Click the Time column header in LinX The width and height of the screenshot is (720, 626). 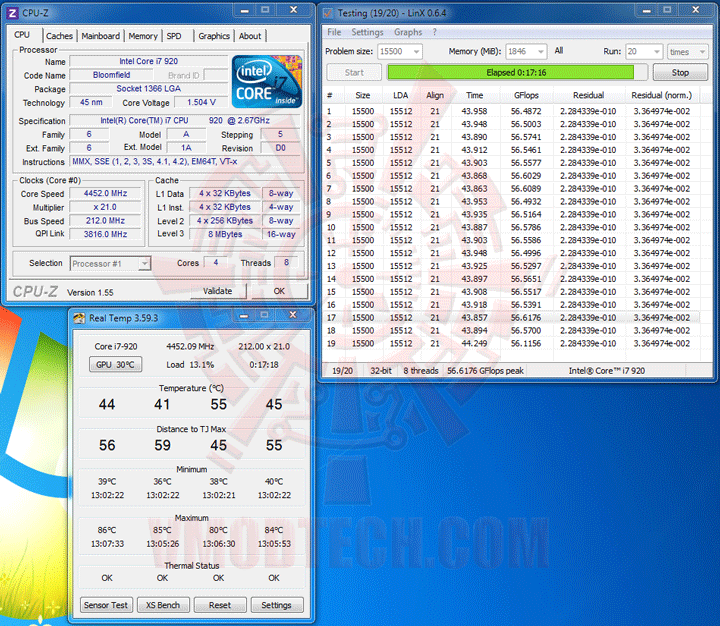[474, 95]
